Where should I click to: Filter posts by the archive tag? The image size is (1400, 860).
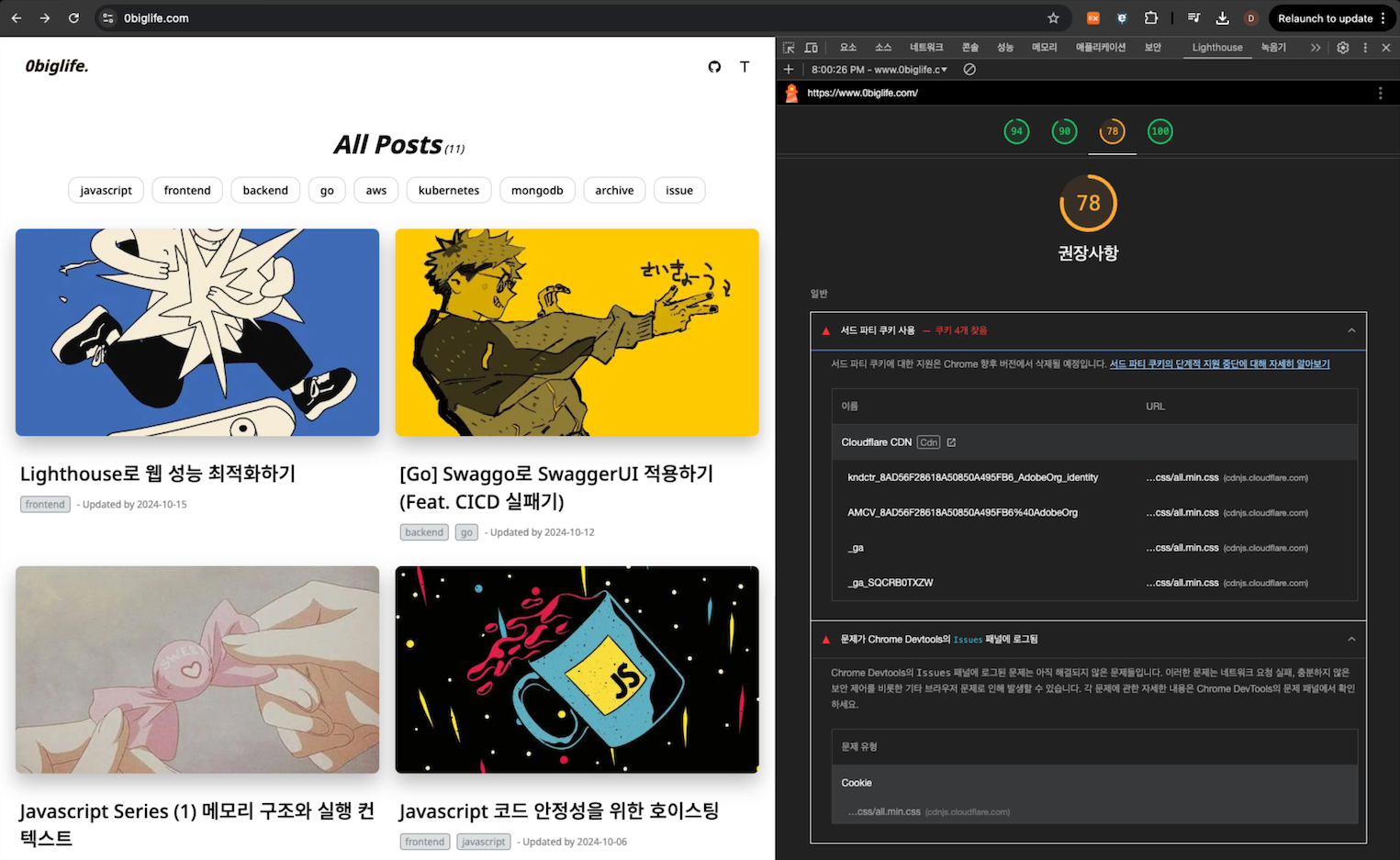[614, 190]
